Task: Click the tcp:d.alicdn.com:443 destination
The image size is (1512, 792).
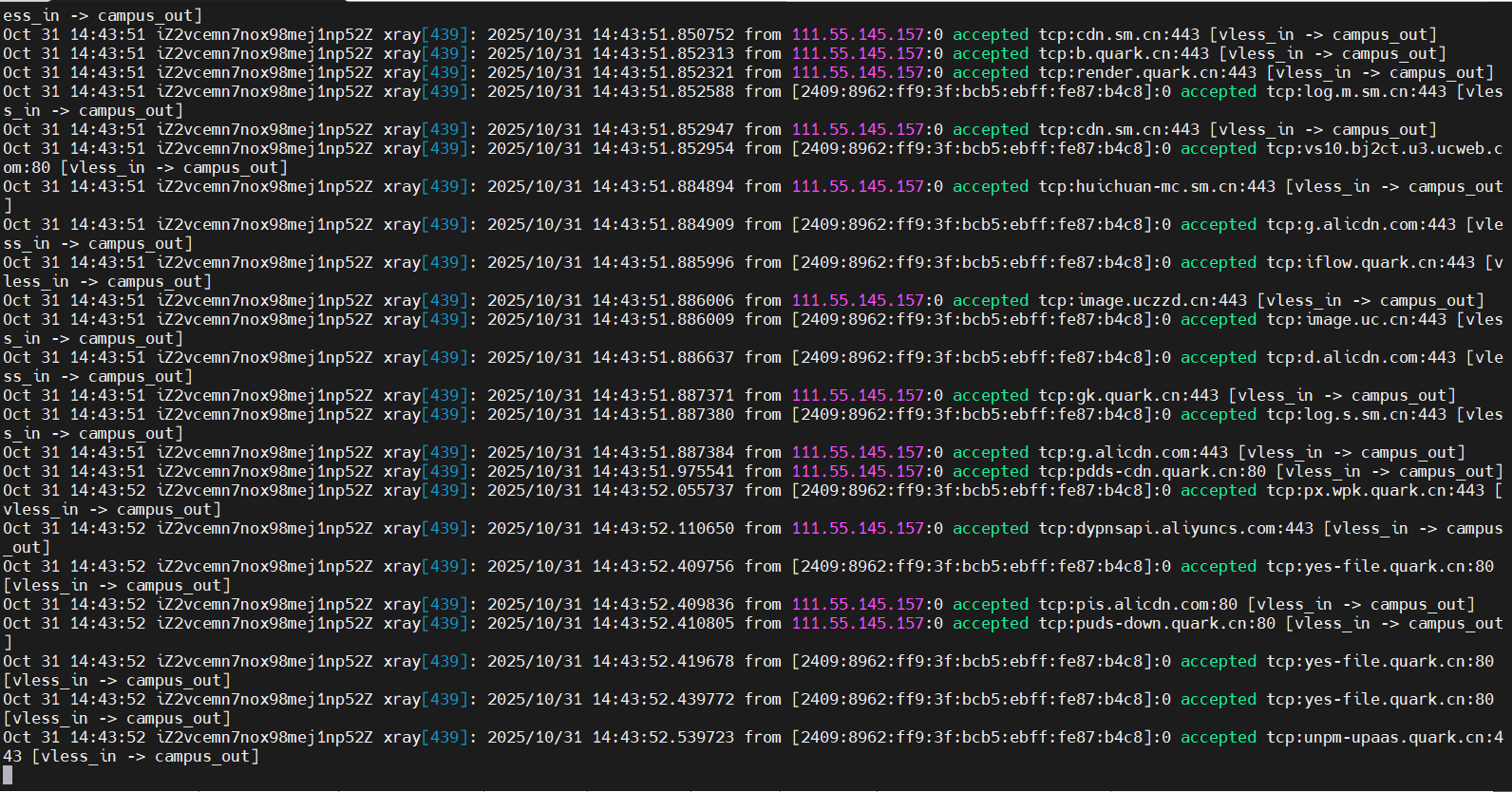Action: point(1361,357)
